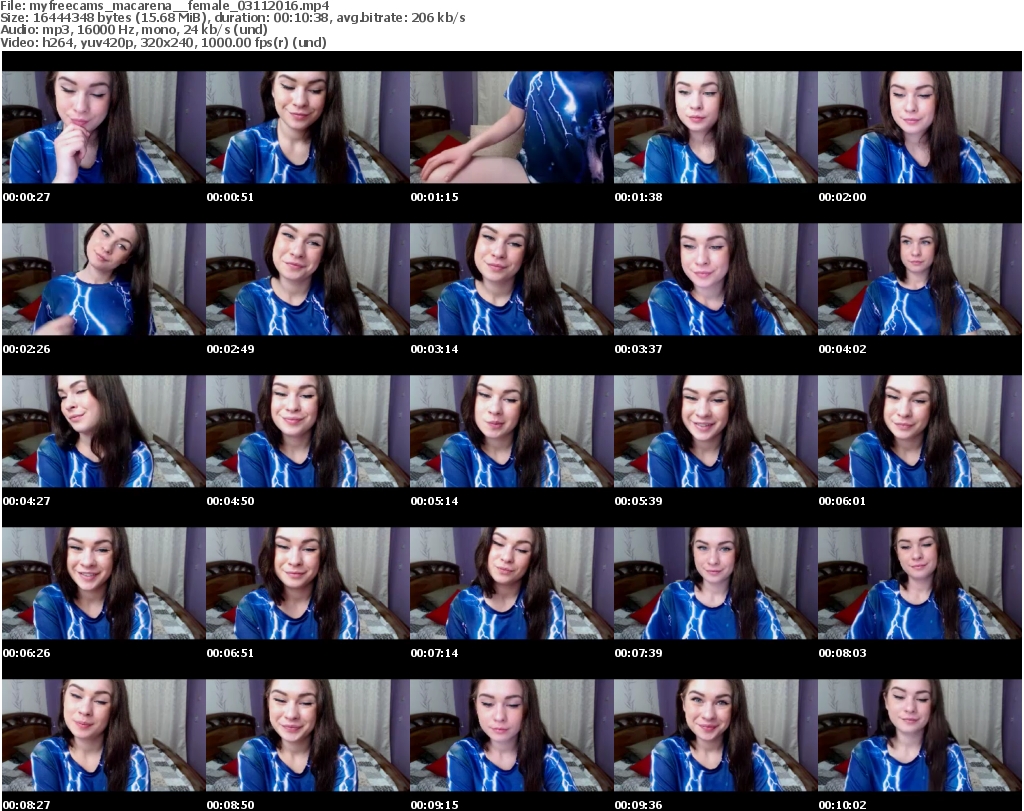
Task: Click the 00:05:39 timestamp label
Action: 638,501
